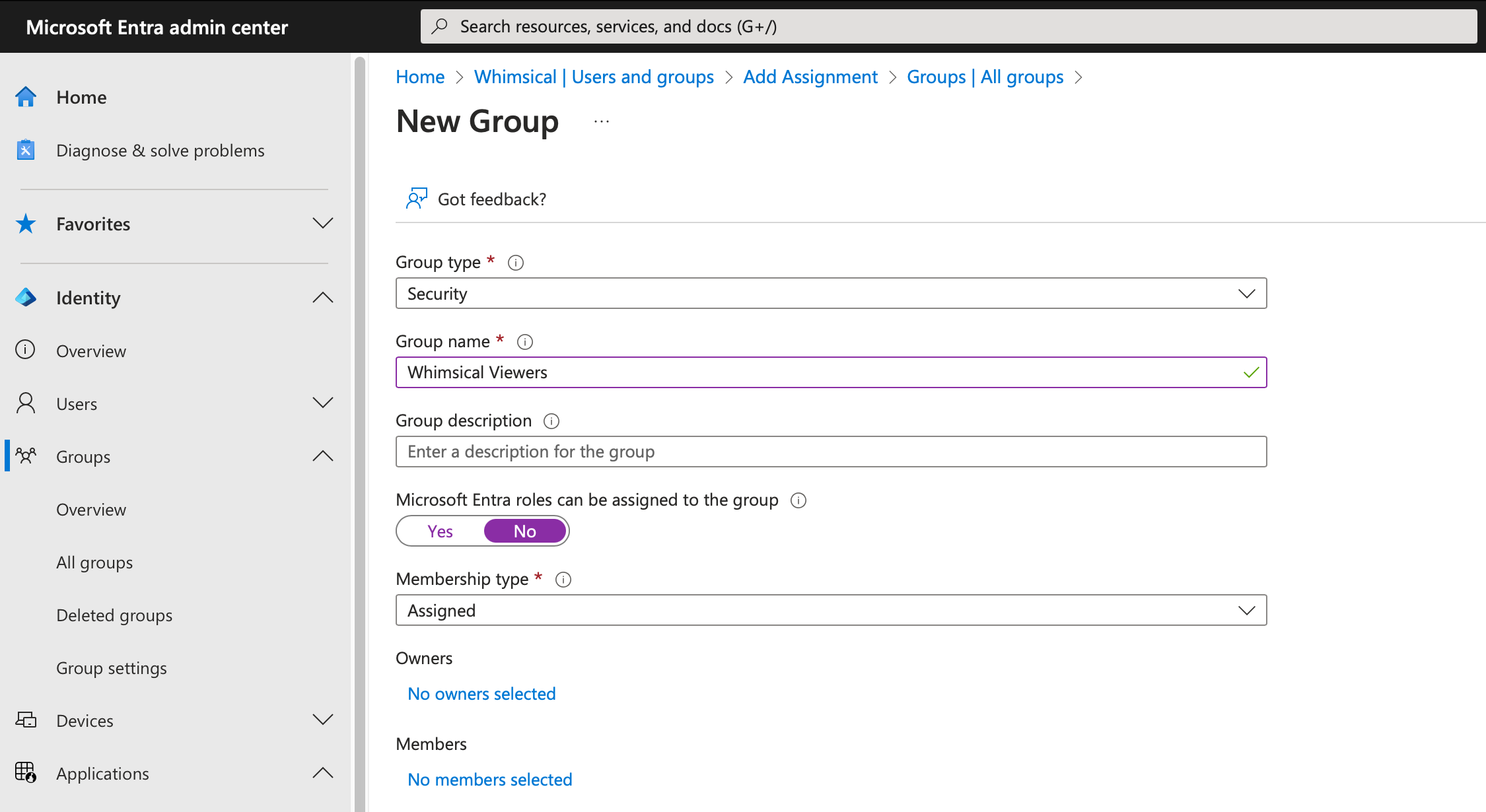
Task: Click the Group type info icon
Action: (516, 263)
